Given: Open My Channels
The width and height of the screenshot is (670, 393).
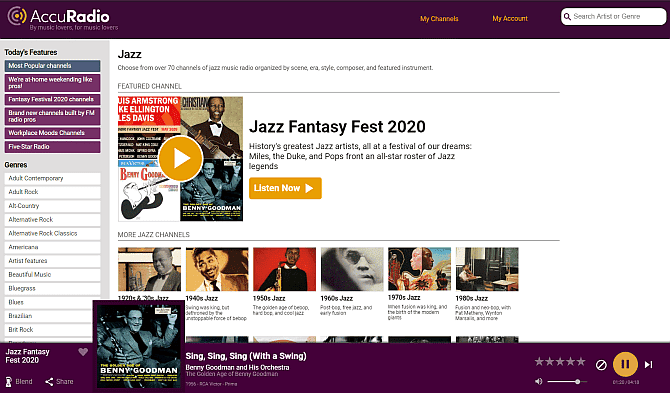Looking at the screenshot, I should coord(439,19).
